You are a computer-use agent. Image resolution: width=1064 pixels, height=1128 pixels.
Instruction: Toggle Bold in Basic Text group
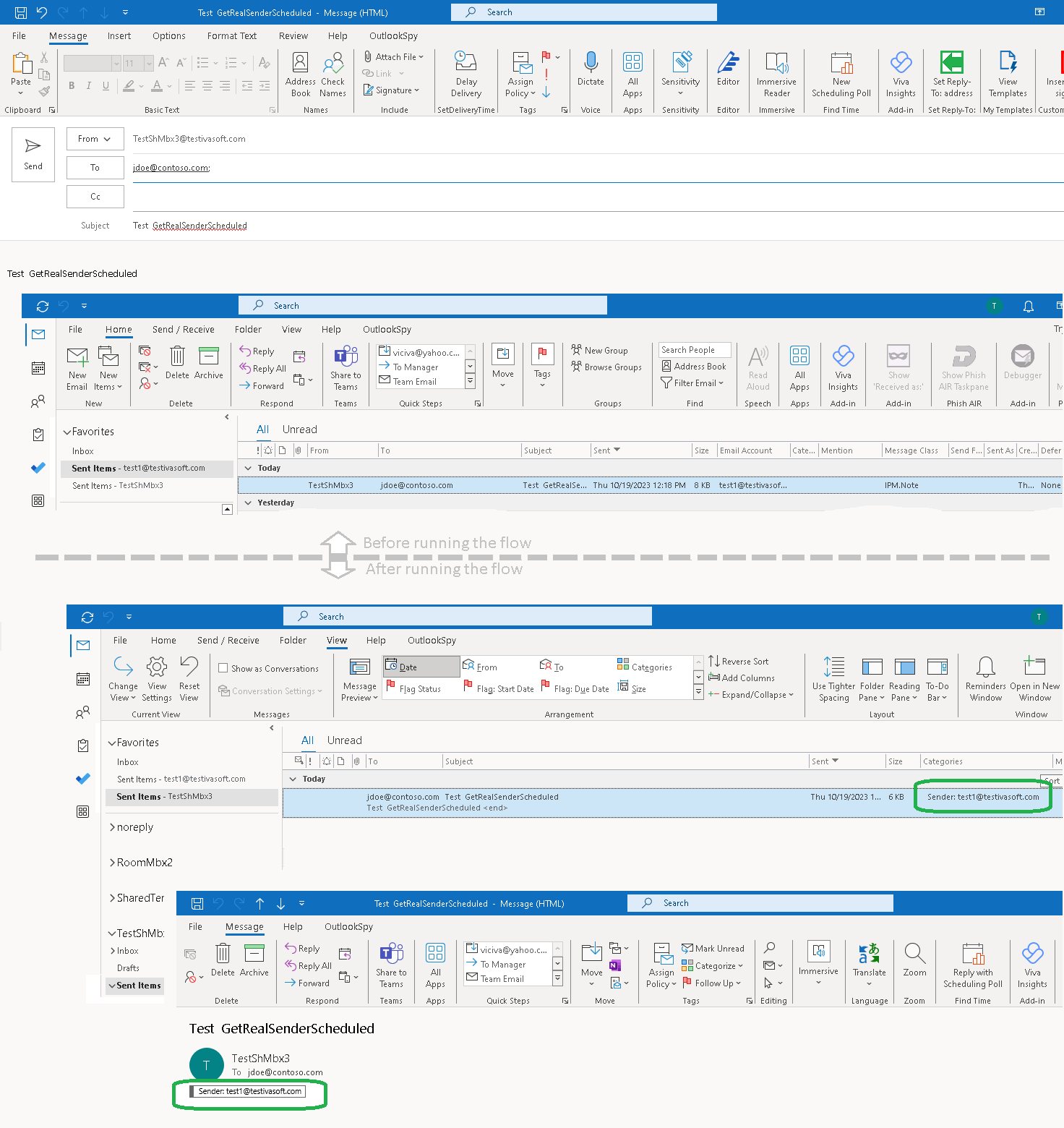pyautogui.click(x=72, y=85)
